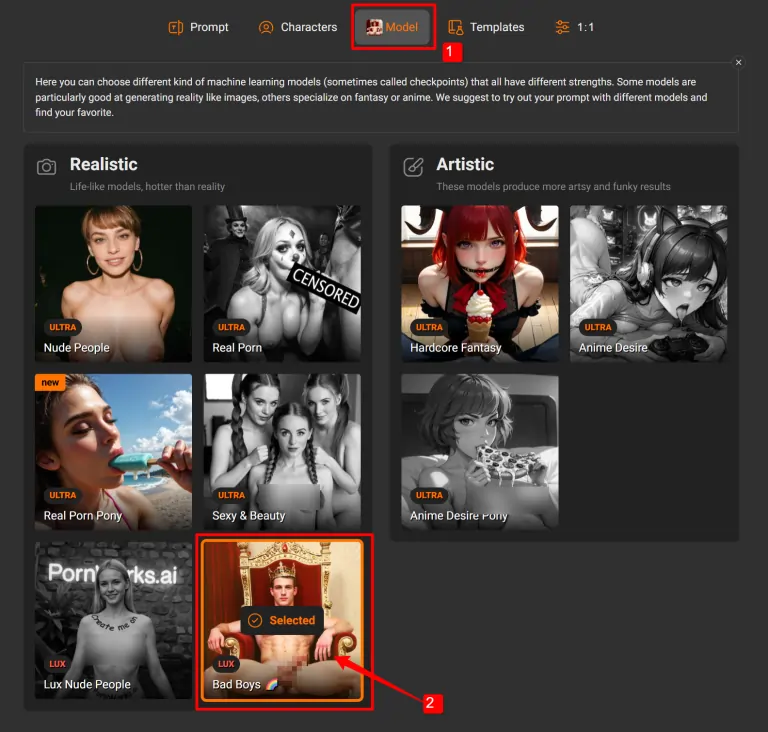Viewport: 768px width, 732px height.
Task: Click 'Life-like models, hotter than reality' subtitle
Action: point(147,186)
